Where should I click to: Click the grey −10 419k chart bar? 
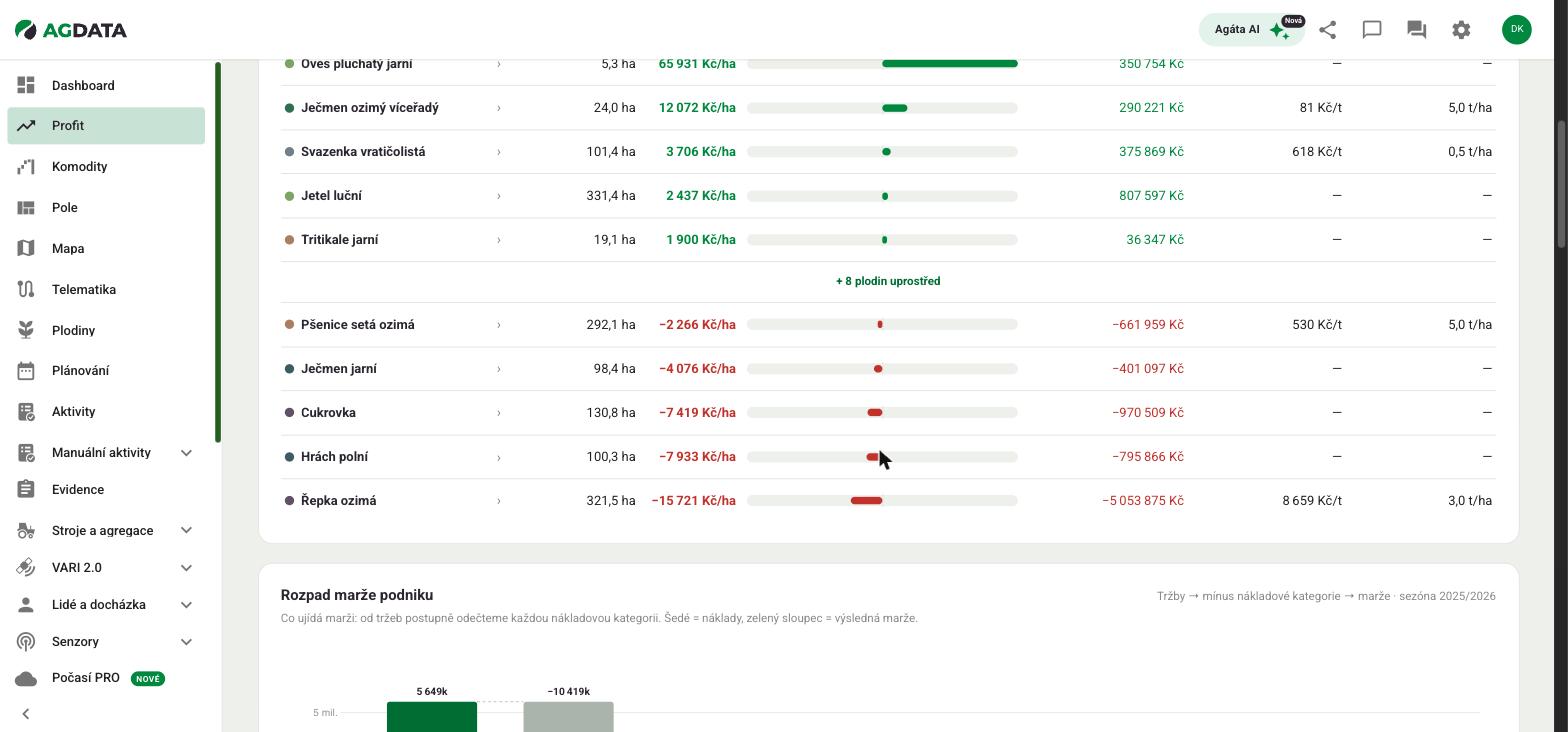pos(568,717)
